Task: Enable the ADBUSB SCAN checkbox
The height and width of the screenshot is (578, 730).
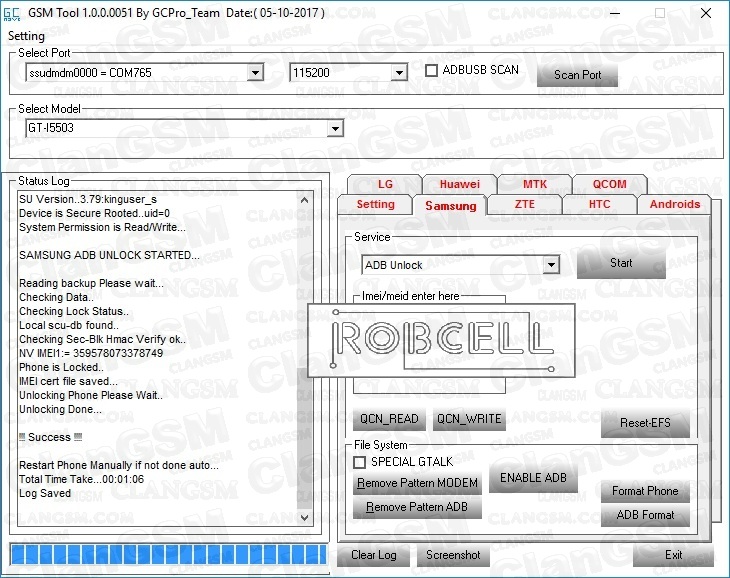Action: (432, 70)
